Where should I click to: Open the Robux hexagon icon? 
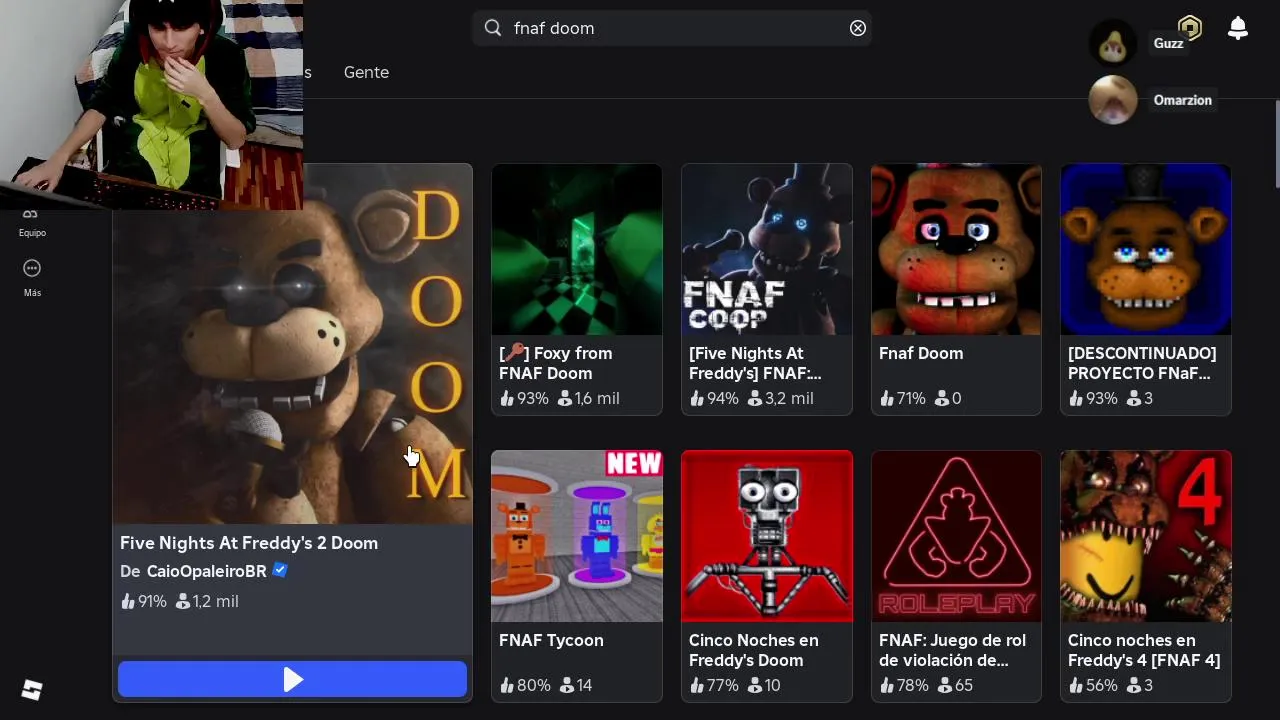(1189, 27)
